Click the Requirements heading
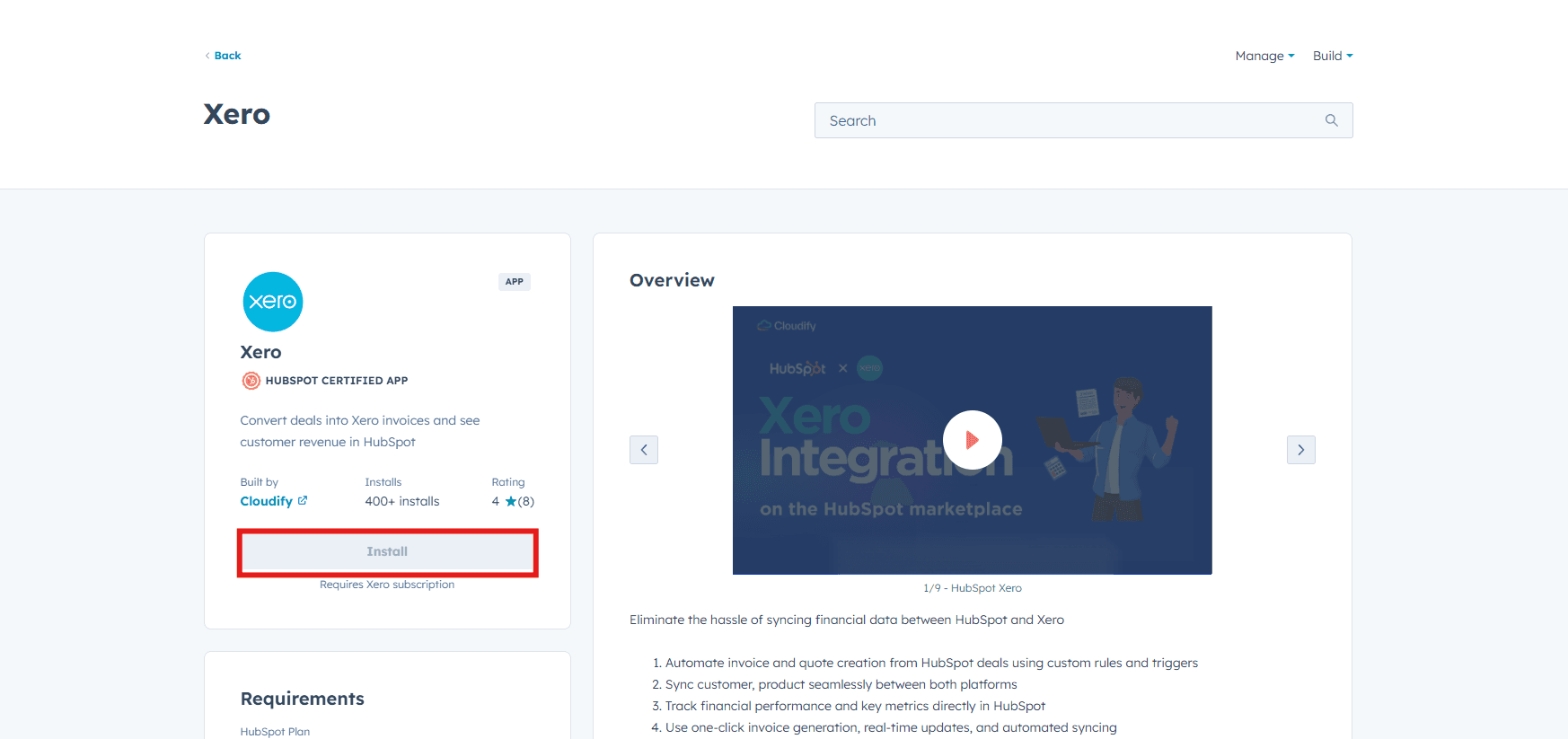This screenshot has width=1568, height=739. (x=303, y=699)
